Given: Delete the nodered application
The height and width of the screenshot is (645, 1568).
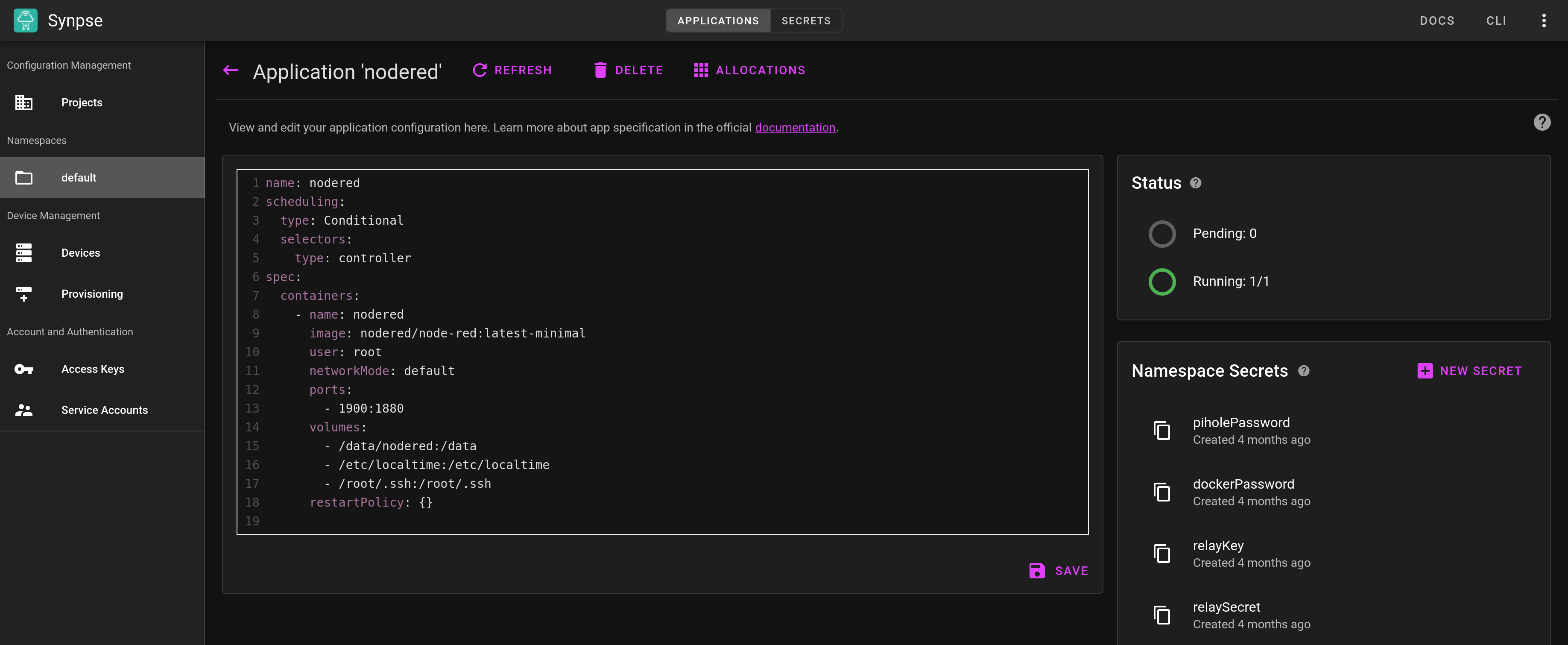Looking at the screenshot, I should click(x=628, y=70).
